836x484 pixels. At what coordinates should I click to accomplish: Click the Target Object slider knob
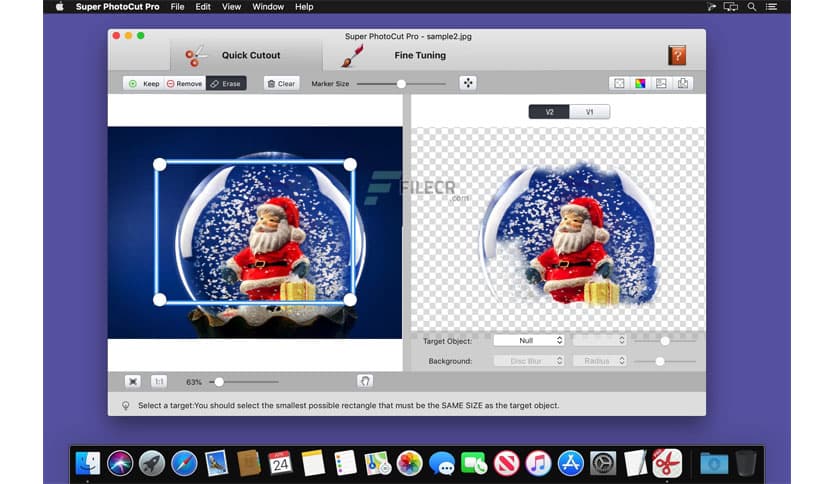(x=665, y=341)
